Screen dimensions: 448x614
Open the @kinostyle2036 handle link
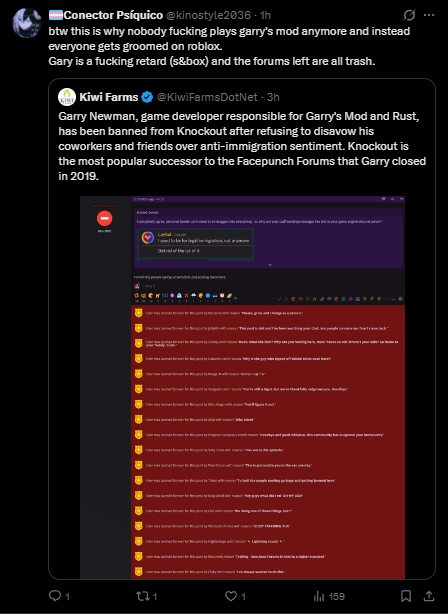208,15
